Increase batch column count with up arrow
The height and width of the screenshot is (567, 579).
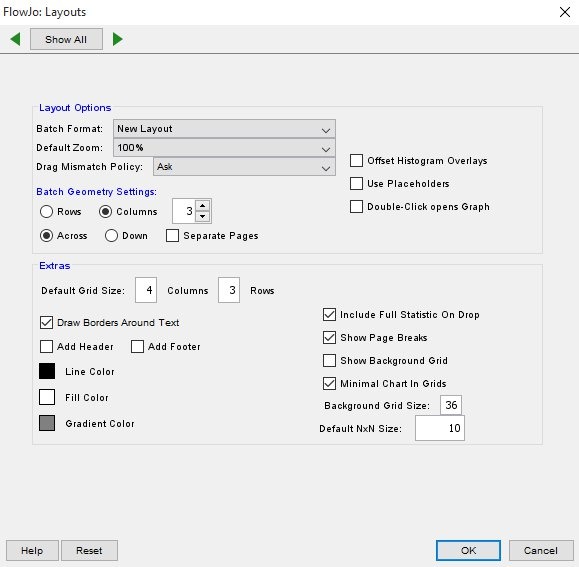pyautogui.click(x=203, y=206)
